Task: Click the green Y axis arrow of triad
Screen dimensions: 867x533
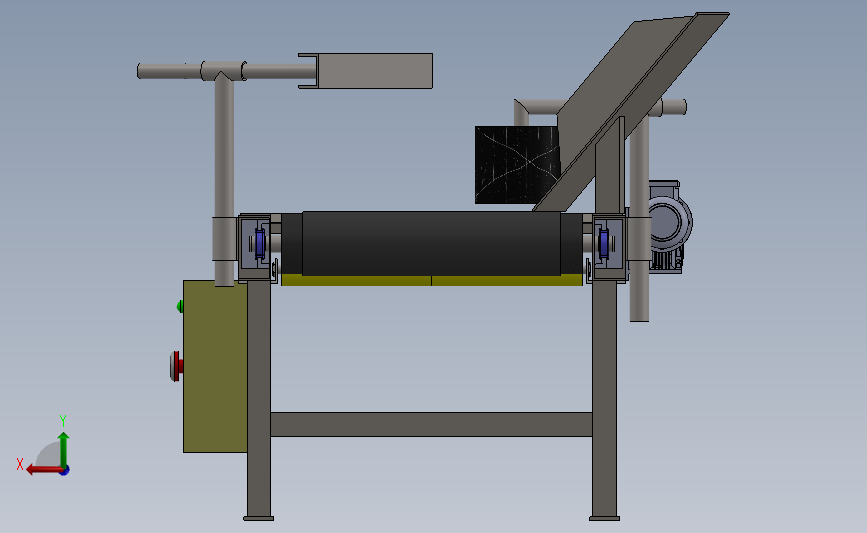Action: (x=64, y=450)
